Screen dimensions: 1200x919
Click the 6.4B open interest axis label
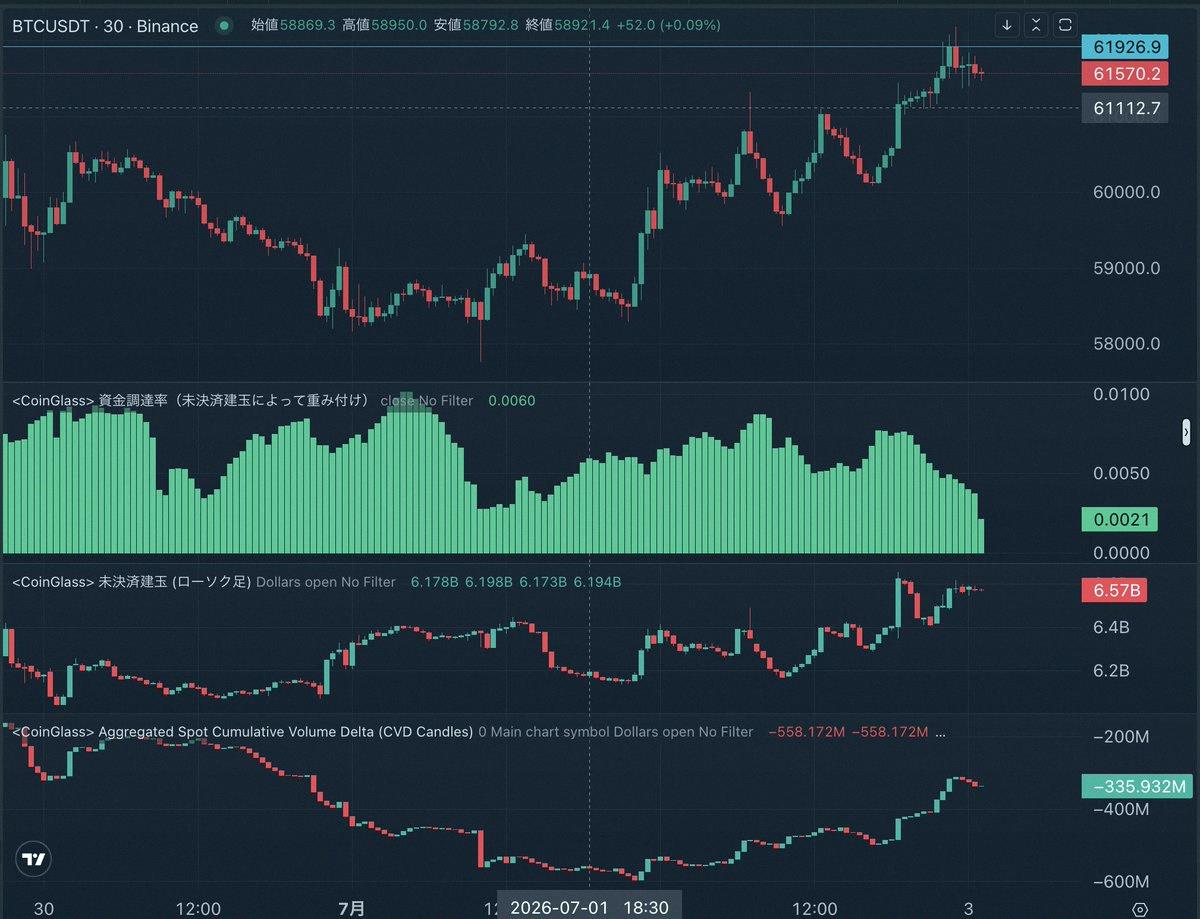click(x=1111, y=628)
